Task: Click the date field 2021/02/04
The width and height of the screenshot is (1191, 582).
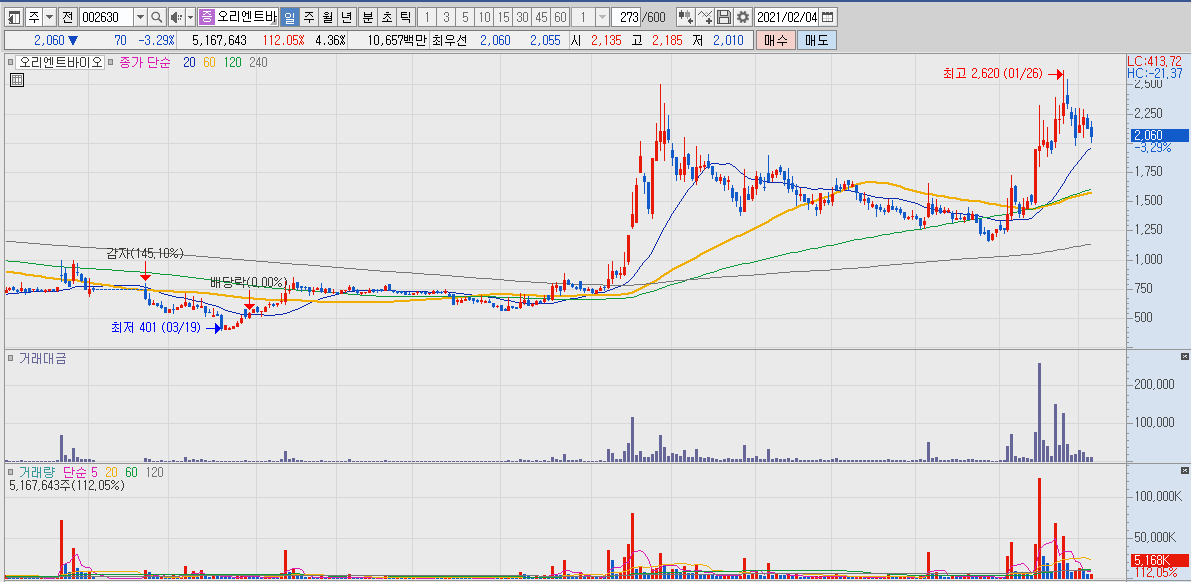Action: tap(788, 17)
